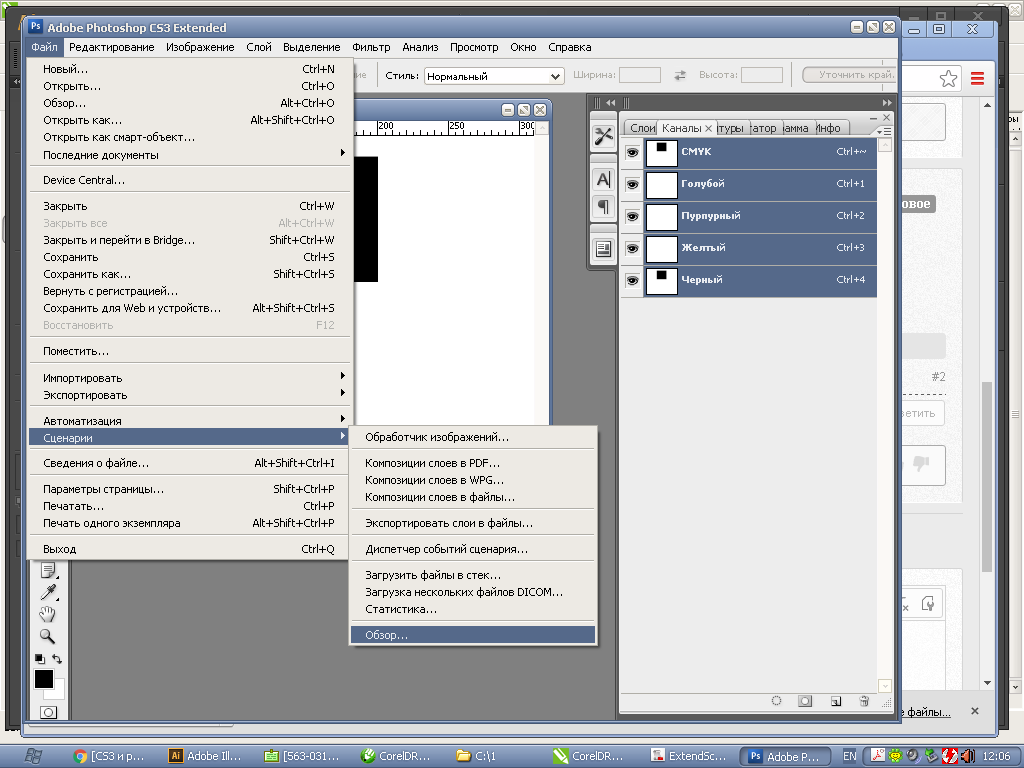
Task: Select the Notes tool in toolbox
Action: pos(48,570)
